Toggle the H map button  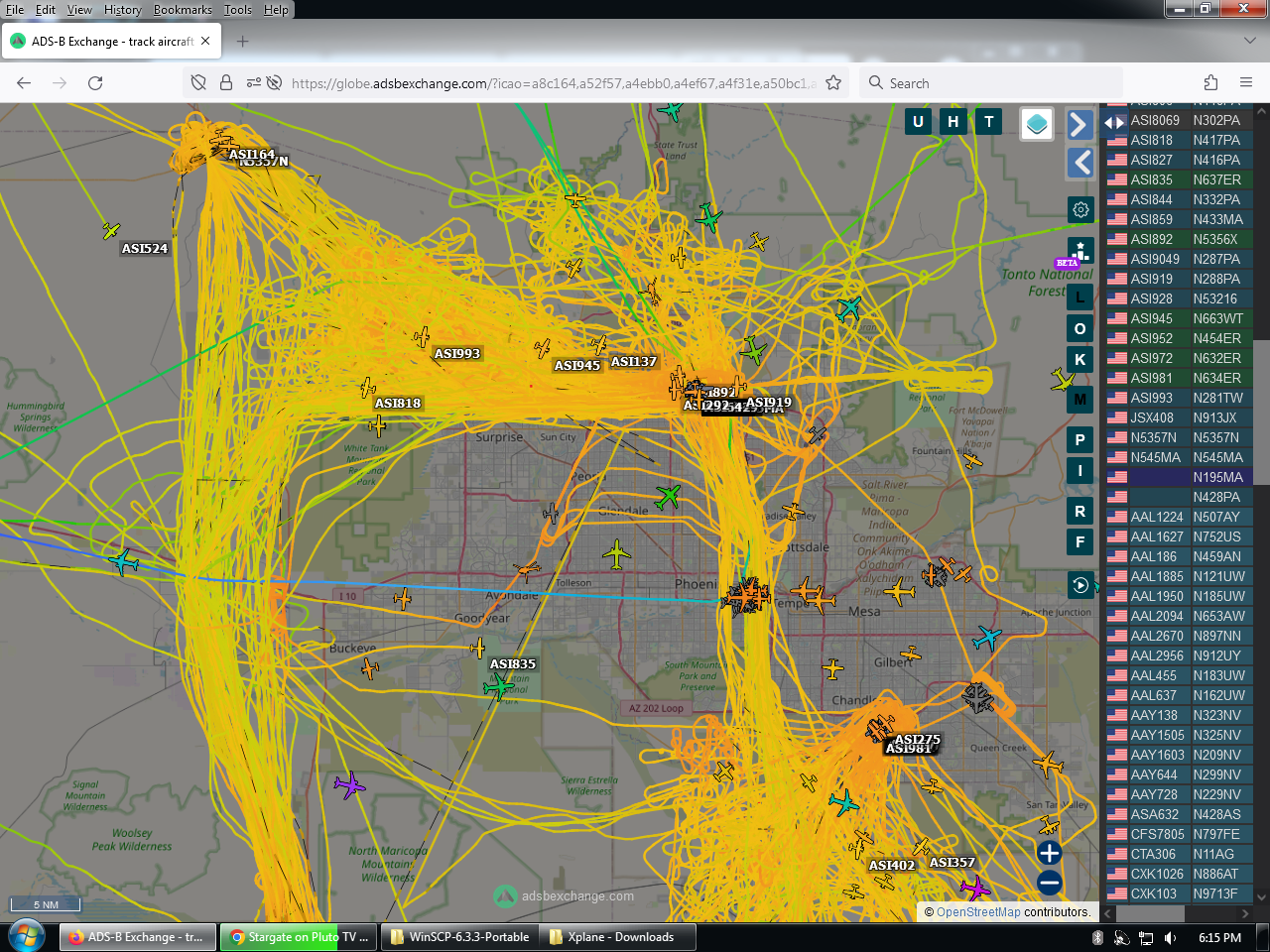(x=953, y=122)
